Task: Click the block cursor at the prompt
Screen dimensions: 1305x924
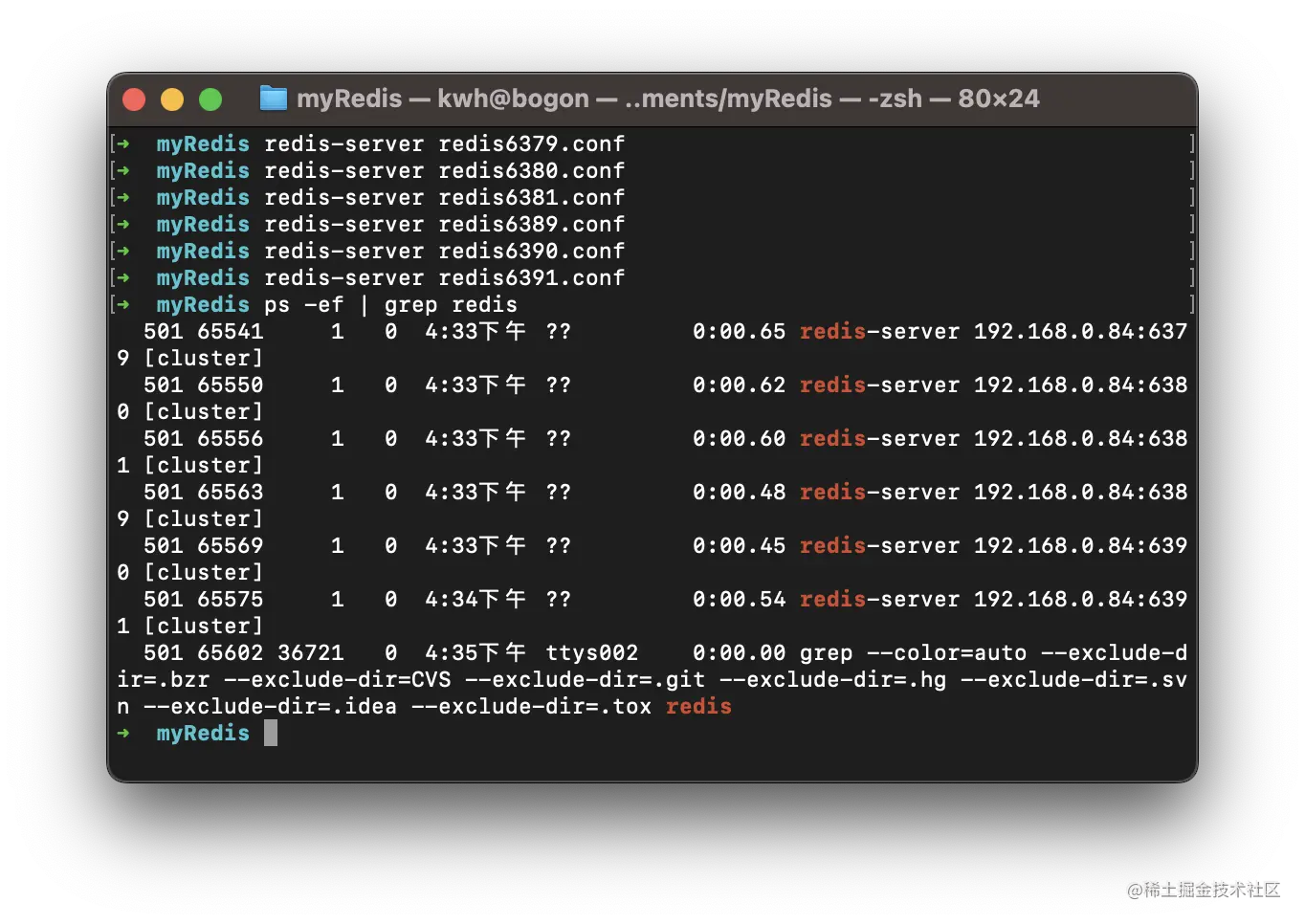Action: (x=271, y=734)
